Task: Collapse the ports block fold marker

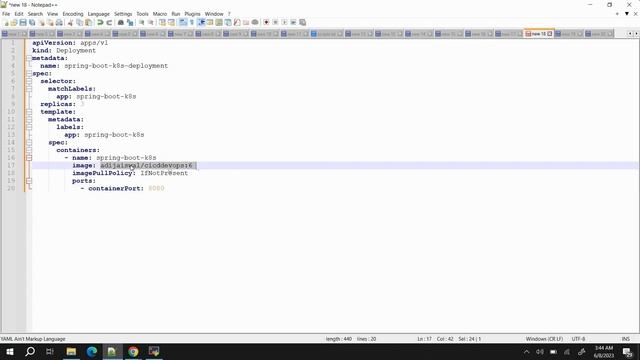Action: (29, 181)
